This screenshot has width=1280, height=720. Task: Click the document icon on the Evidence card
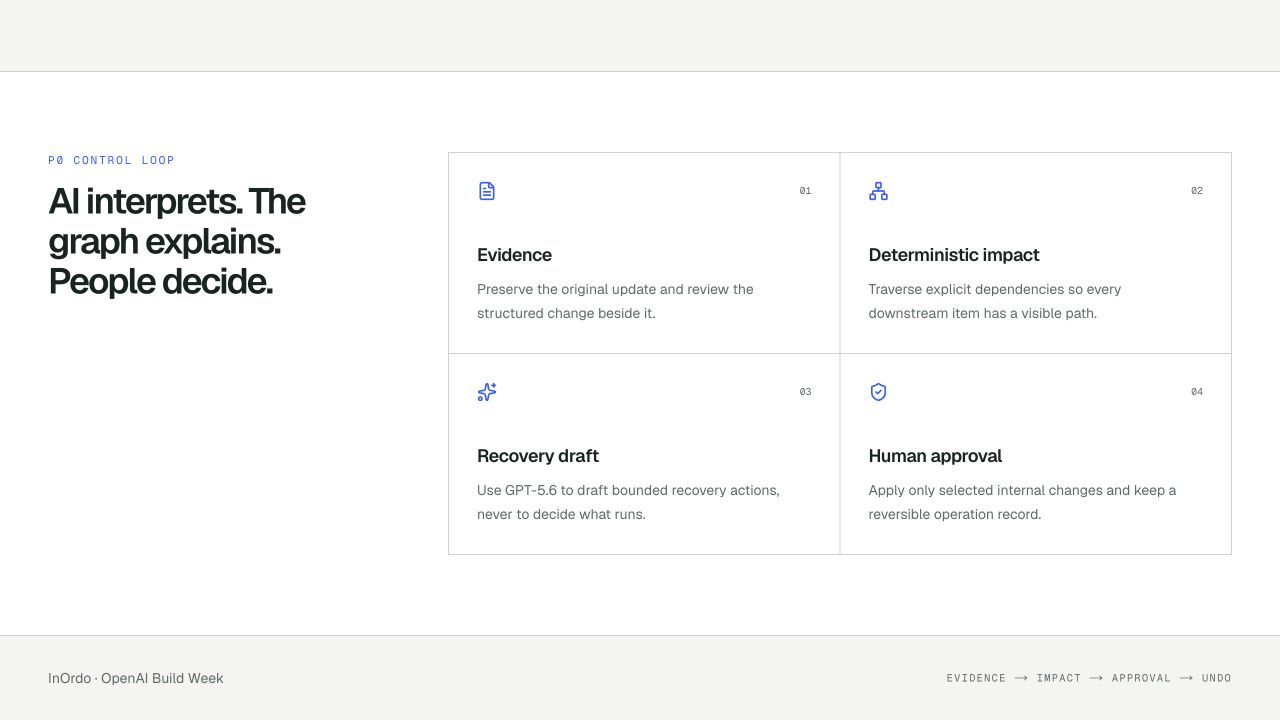(x=487, y=191)
